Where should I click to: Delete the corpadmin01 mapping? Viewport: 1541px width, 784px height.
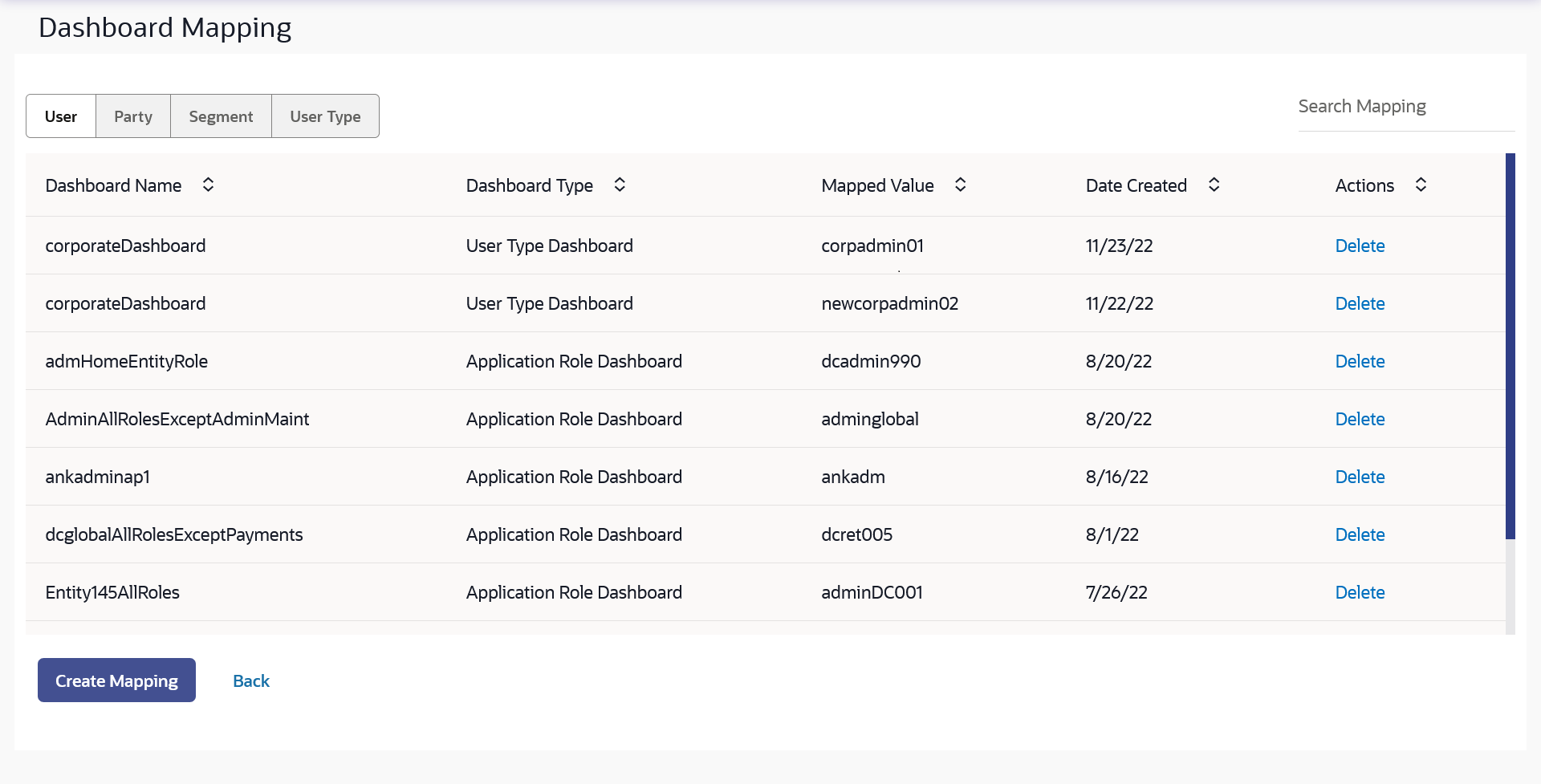pyautogui.click(x=1360, y=246)
